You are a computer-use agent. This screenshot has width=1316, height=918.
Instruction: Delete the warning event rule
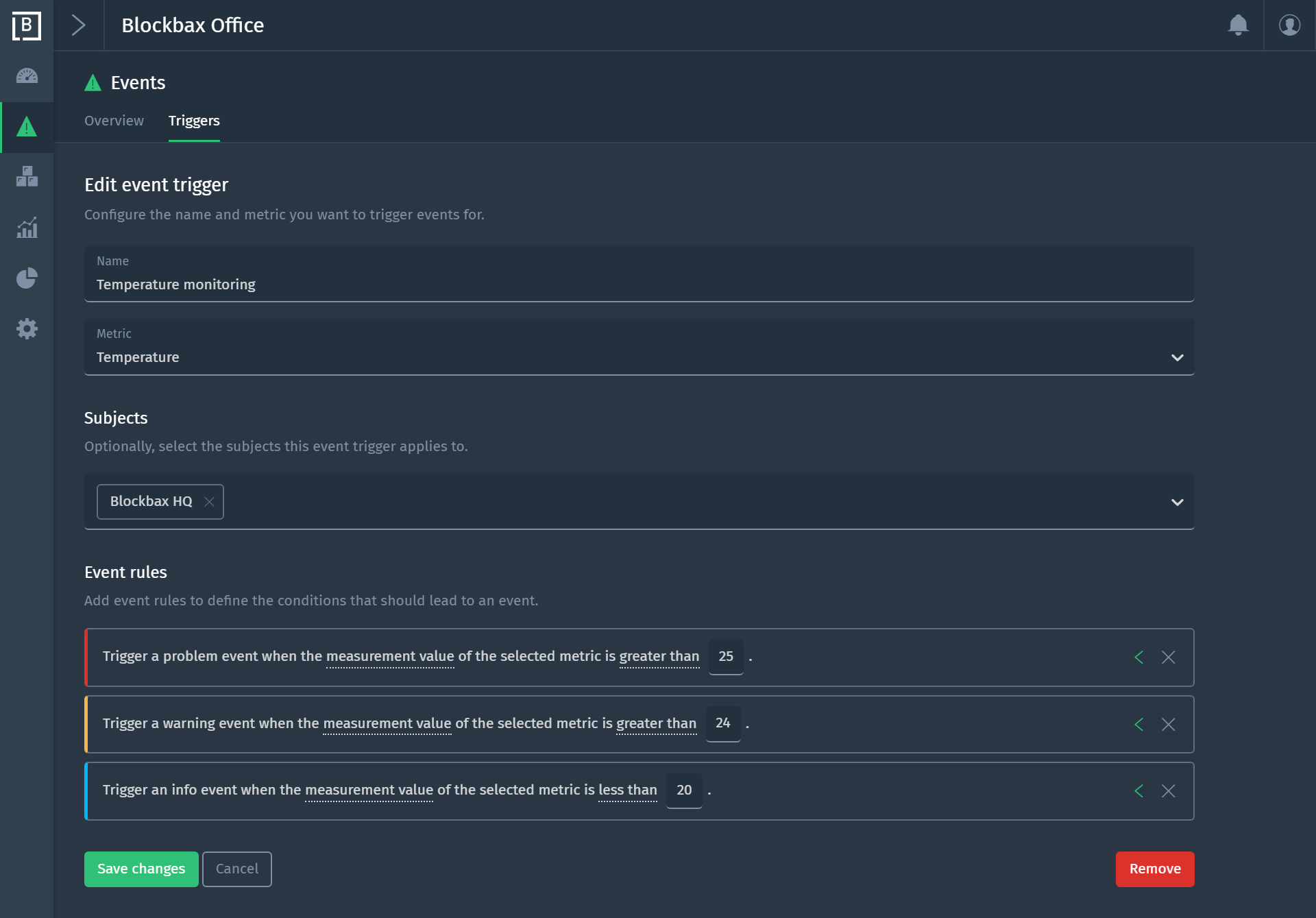coord(1168,724)
